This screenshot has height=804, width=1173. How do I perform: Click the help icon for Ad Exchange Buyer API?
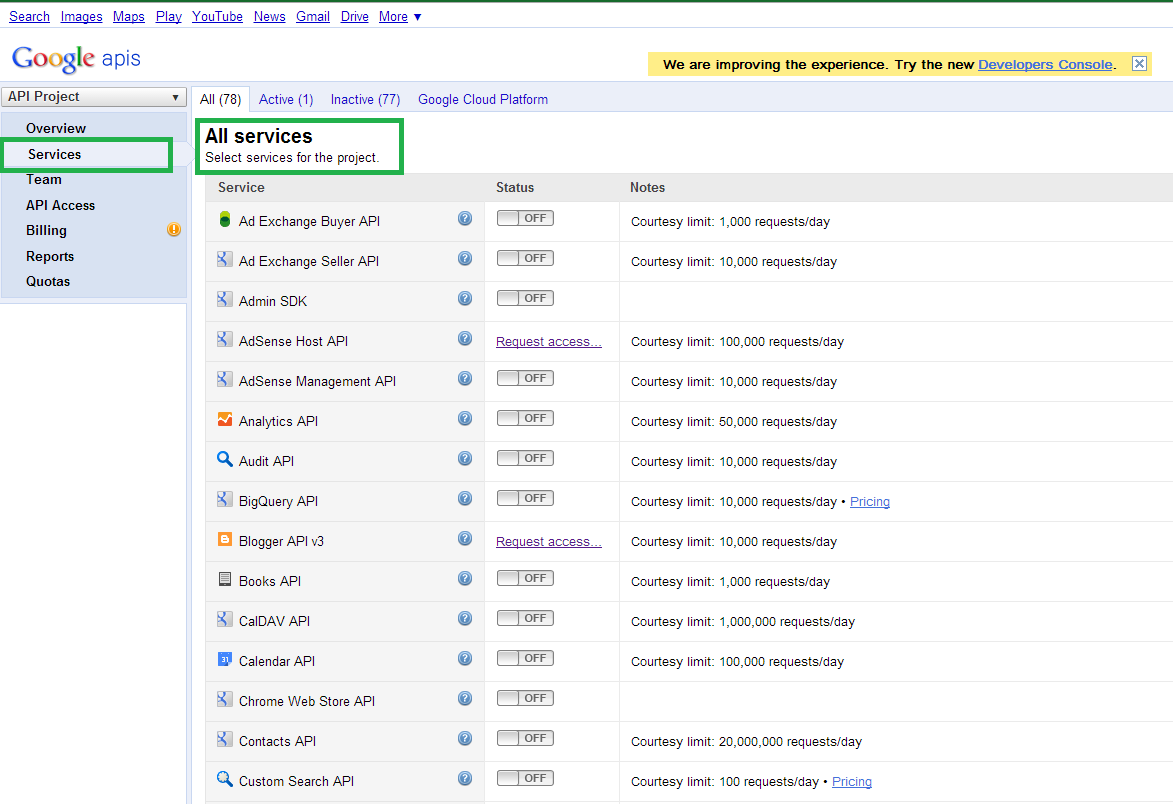pyautogui.click(x=465, y=218)
